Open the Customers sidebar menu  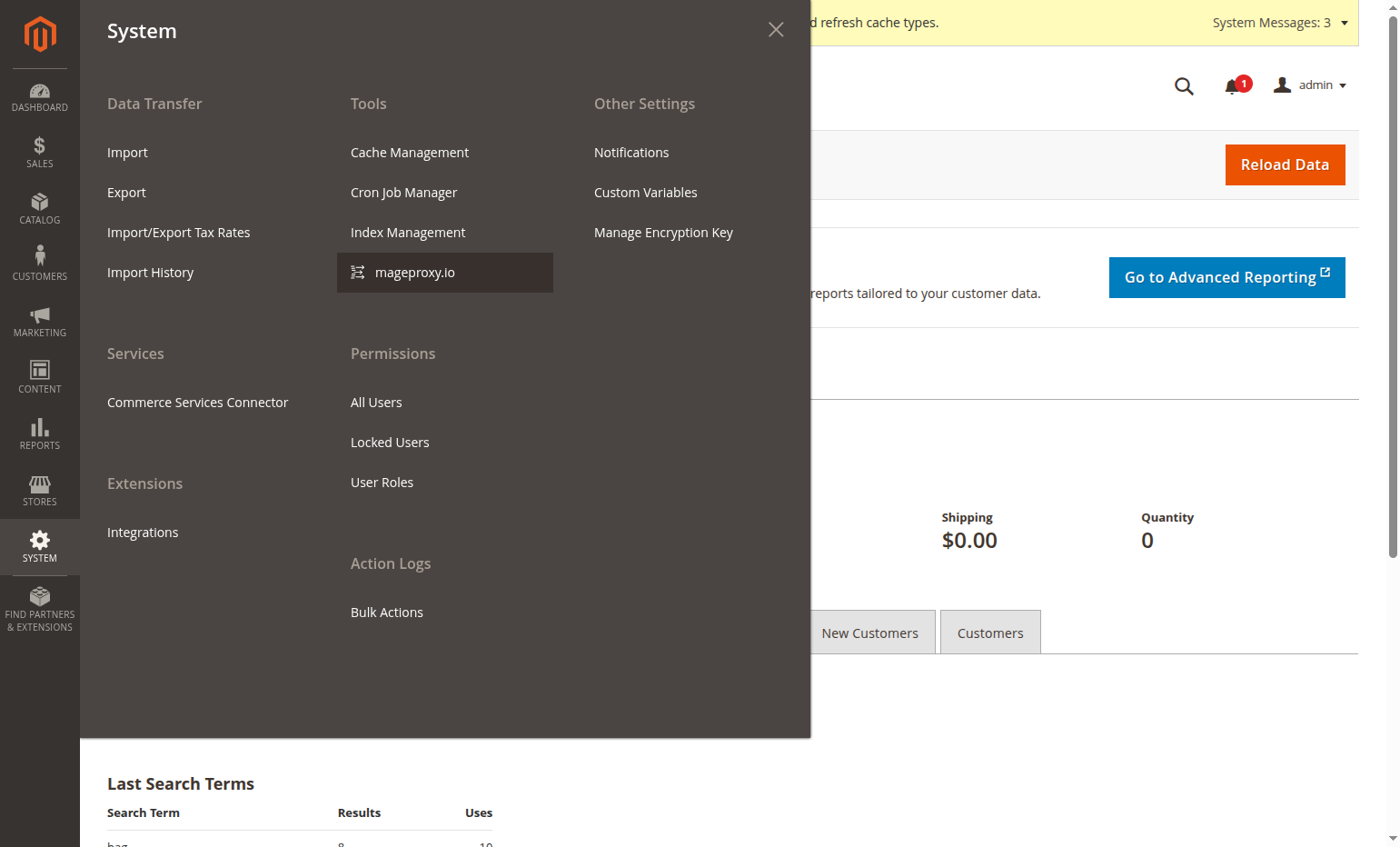point(40,265)
